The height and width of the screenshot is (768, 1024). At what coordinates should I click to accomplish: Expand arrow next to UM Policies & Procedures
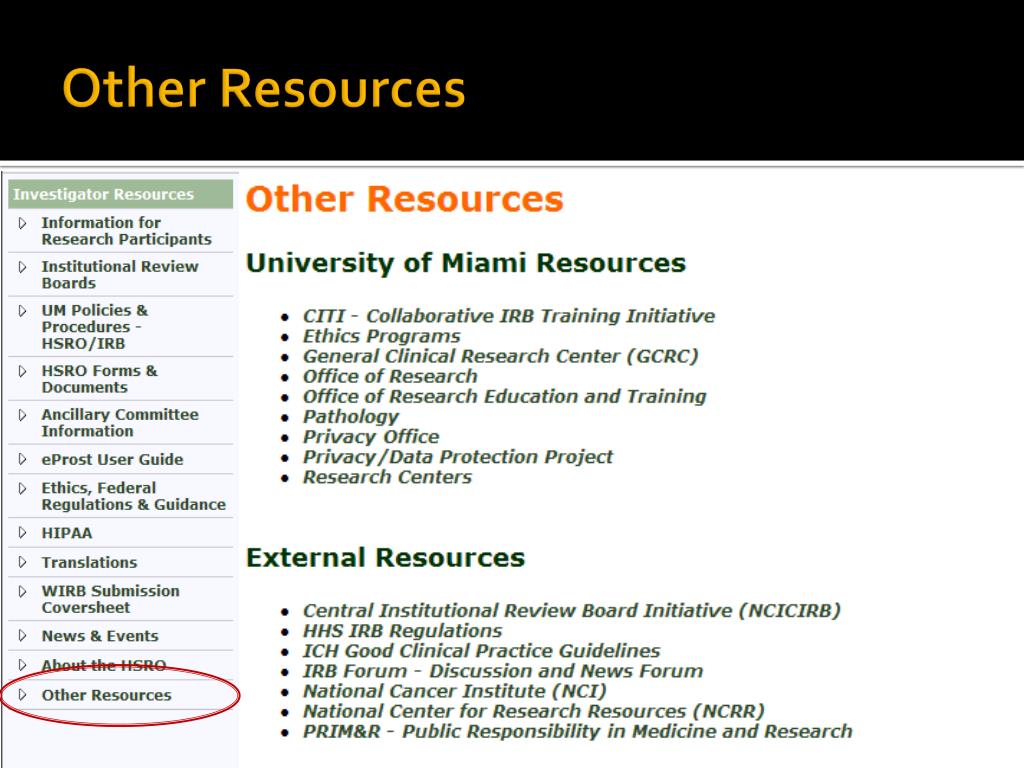pyautogui.click(x=22, y=311)
